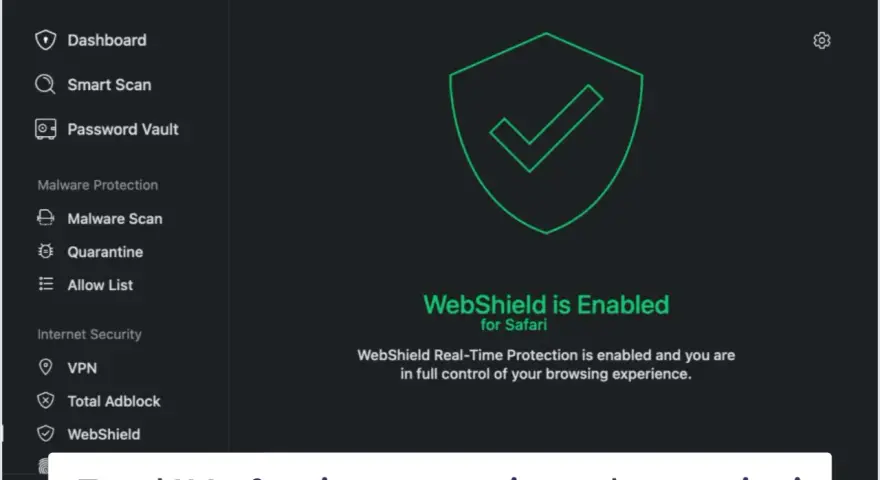
Task: Click the Allow List bullets icon
Action: 45,284
